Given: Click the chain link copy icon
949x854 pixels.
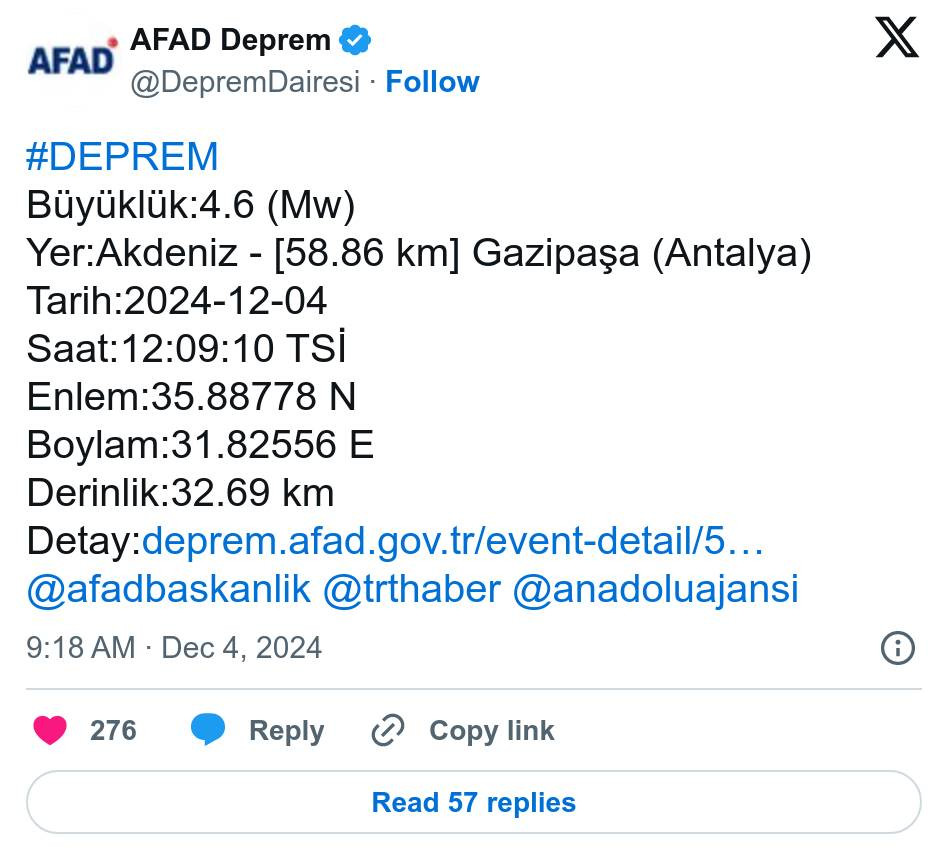Looking at the screenshot, I should point(387,731).
